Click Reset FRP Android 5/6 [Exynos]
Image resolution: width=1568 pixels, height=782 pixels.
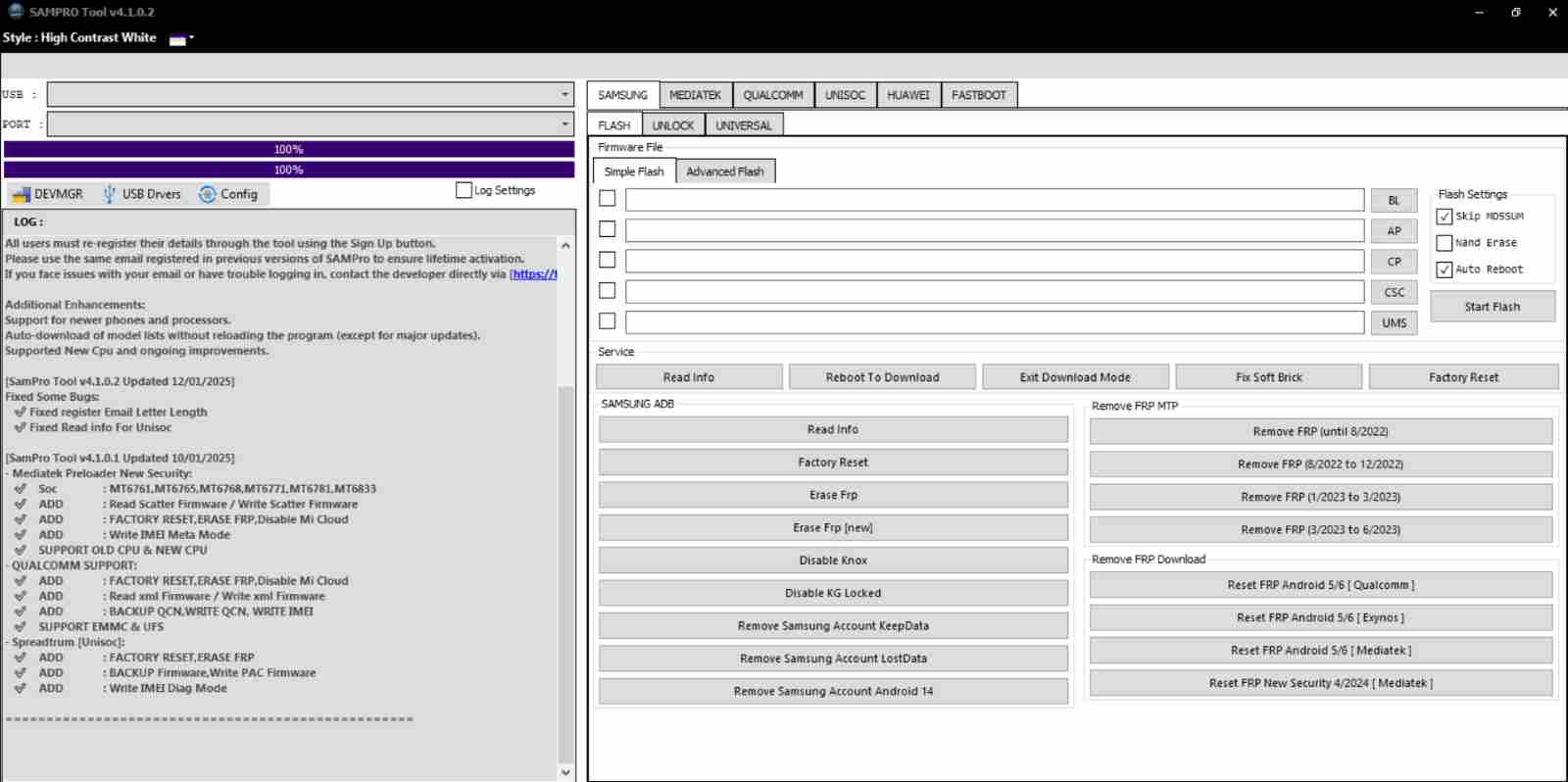point(1321,617)
